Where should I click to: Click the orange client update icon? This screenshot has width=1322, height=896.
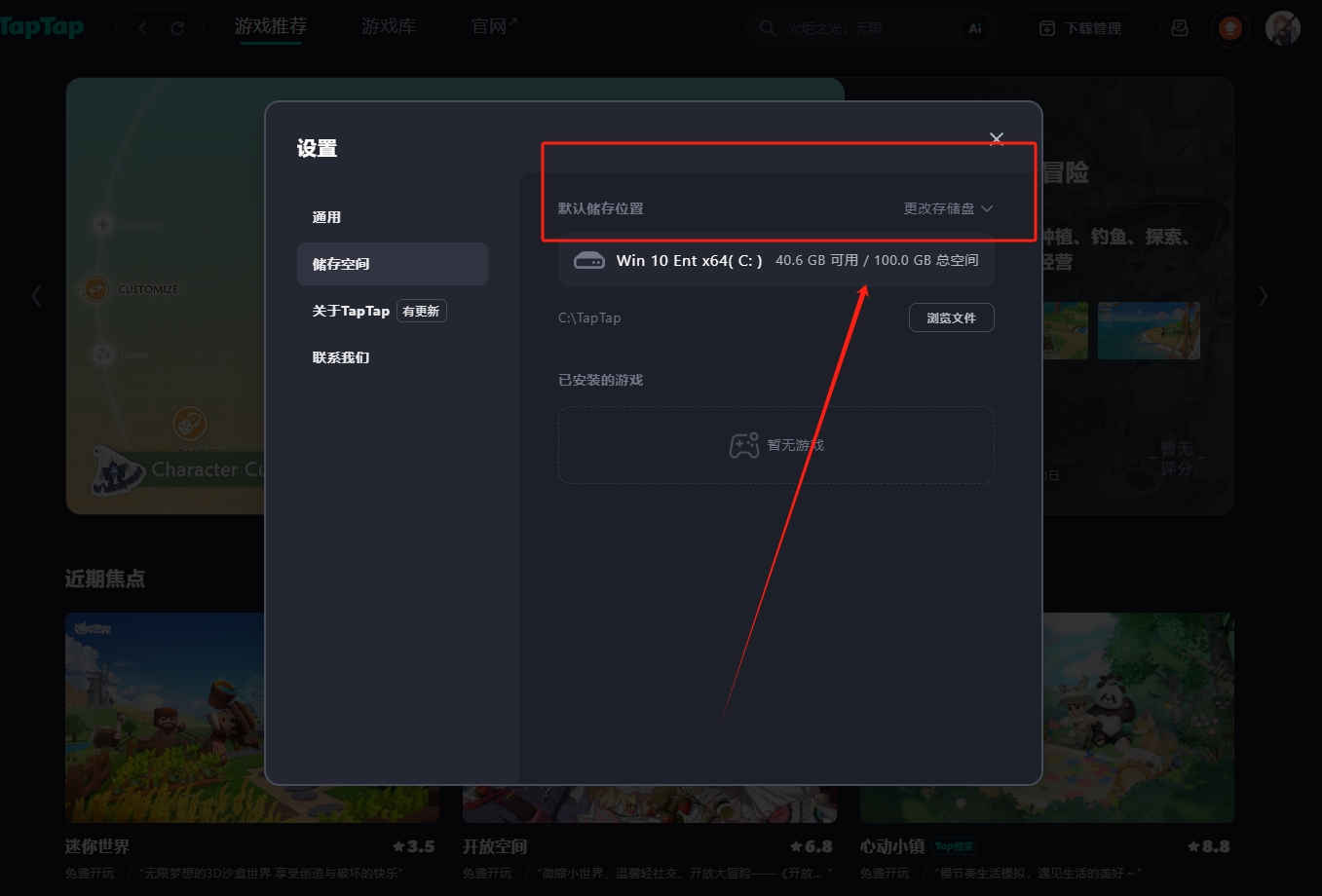tap(1229, 28)
